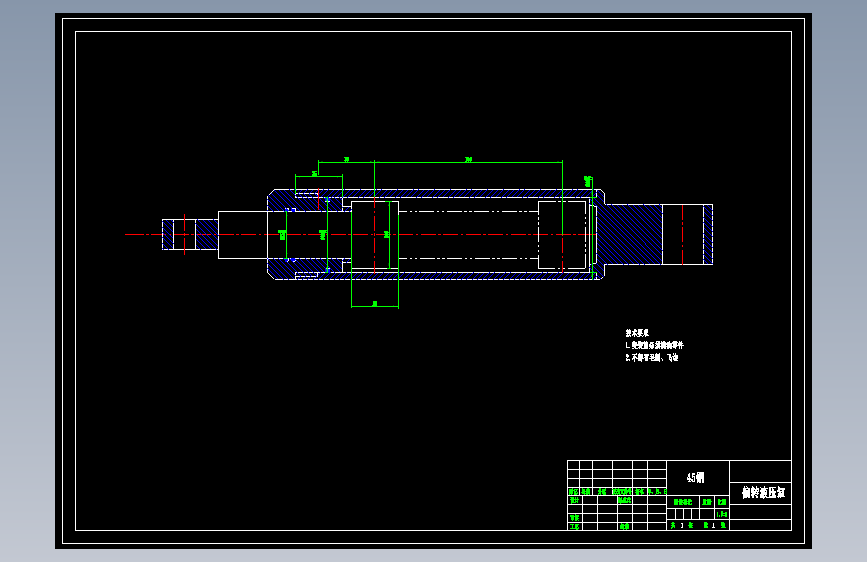The width and height of the screenshot is (867, 562).
Task: Select the title text 偏转液压缸
Action: click(763, 492)
